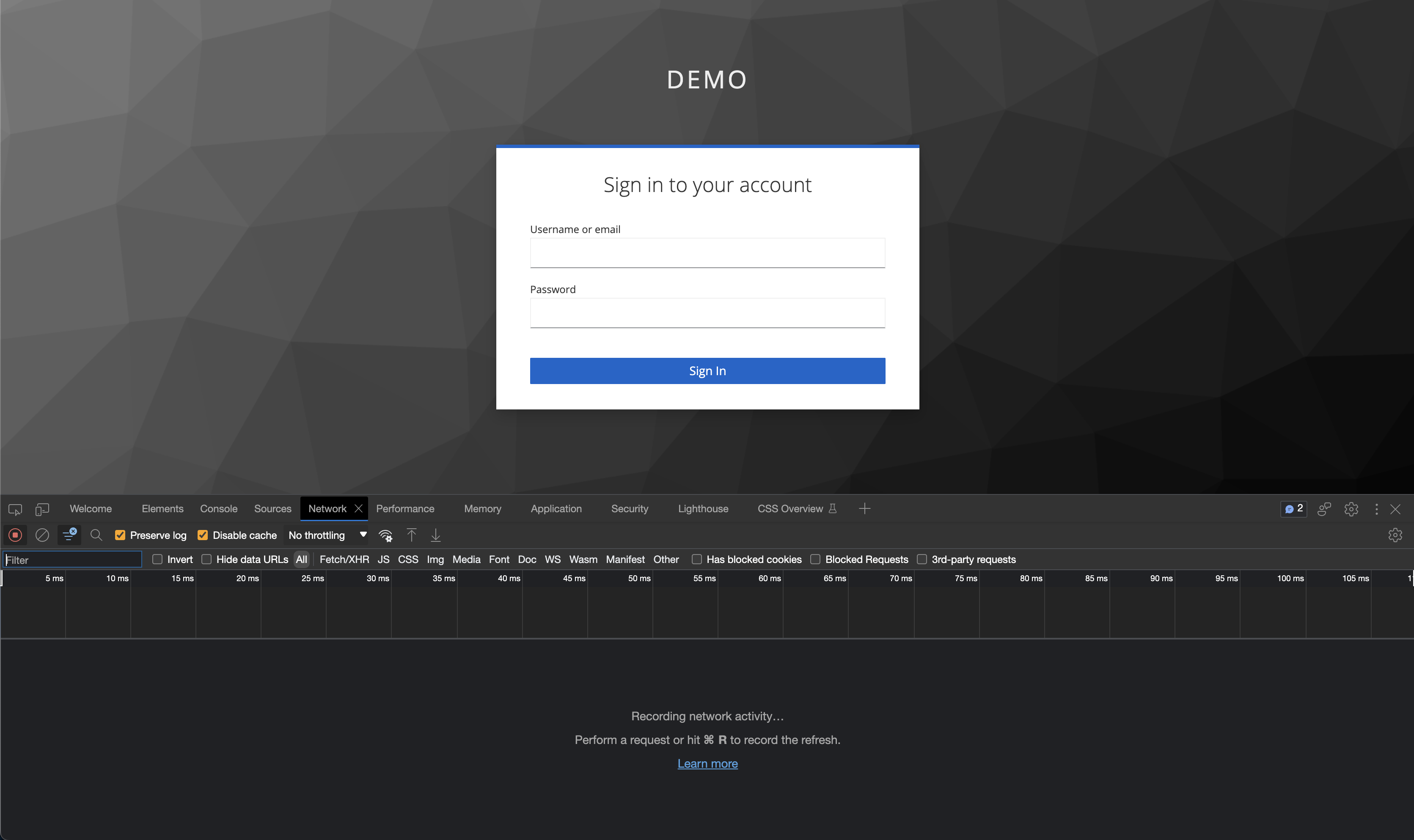Uncheck the Preserve log checkbox
Viewport: 1414px width, 840px height.
tap(120, 535)
